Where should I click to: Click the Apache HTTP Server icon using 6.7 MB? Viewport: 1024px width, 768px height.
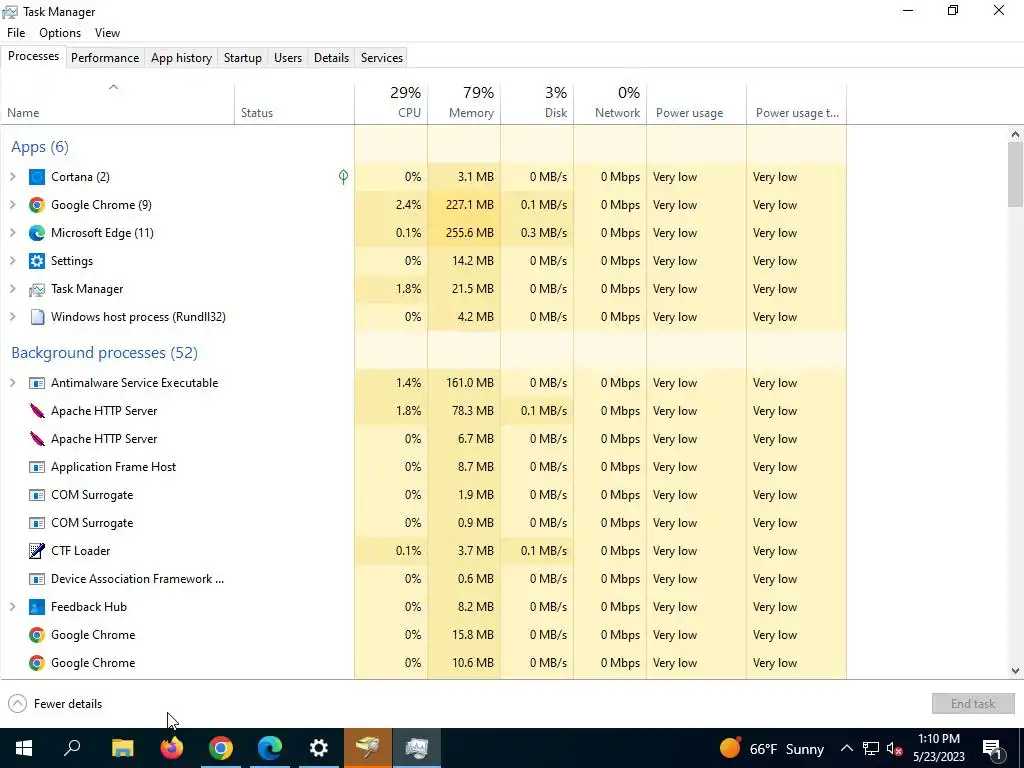pos(37,440)
